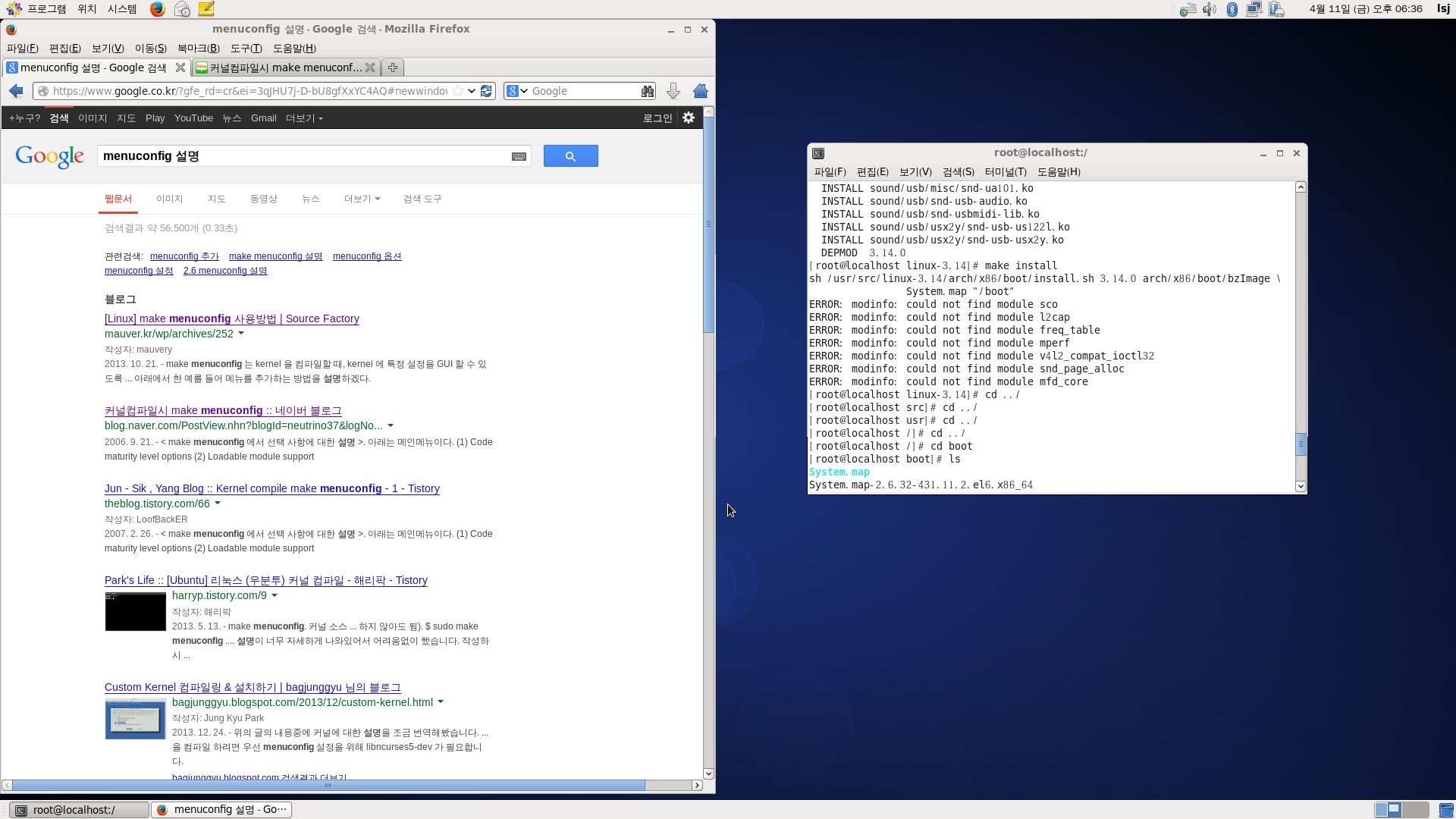Open the '커널컴파일시 make menuconfig :: 네이버 블로그' result

[223, 410]
